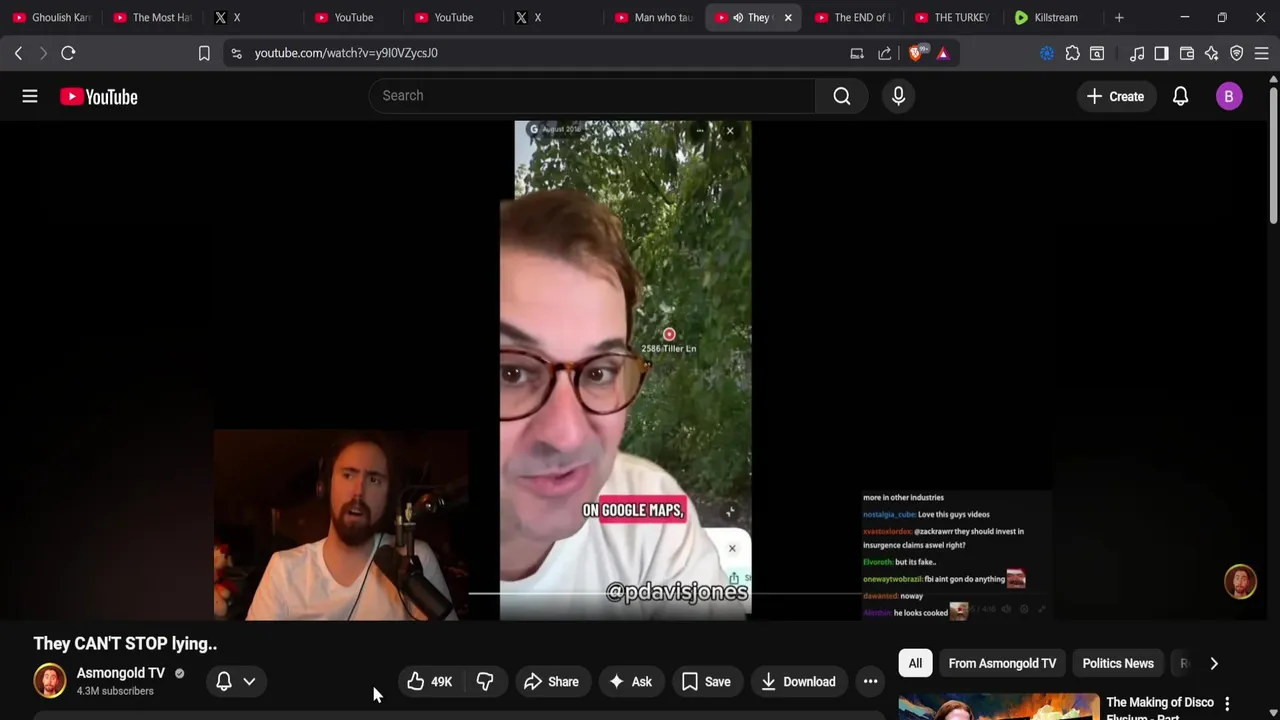The image size is (1280, 720).
Task: Select the All filter chip
Action: [x=915, y=663]
